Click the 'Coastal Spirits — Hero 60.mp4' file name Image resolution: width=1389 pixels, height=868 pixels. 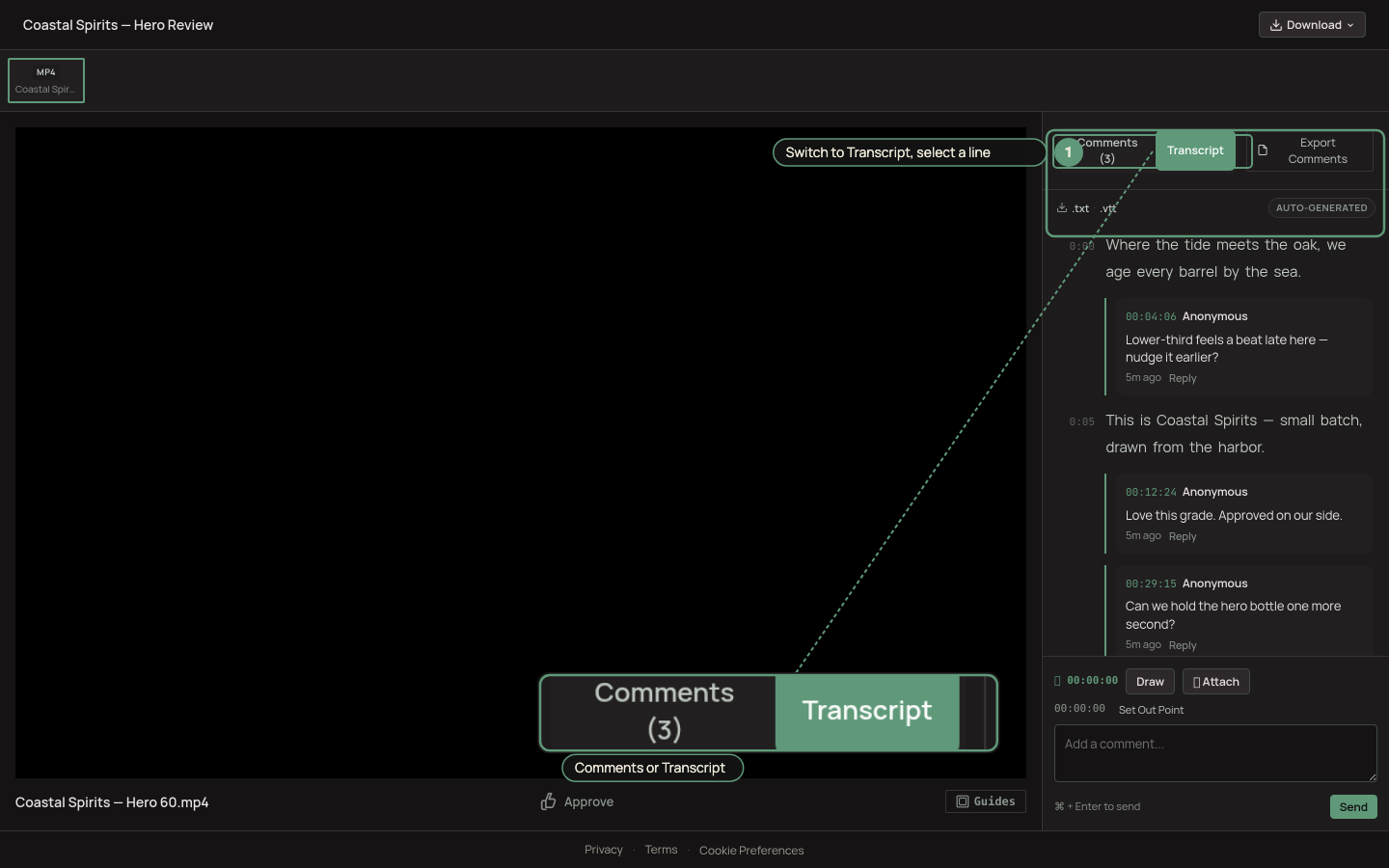(112, 802)
